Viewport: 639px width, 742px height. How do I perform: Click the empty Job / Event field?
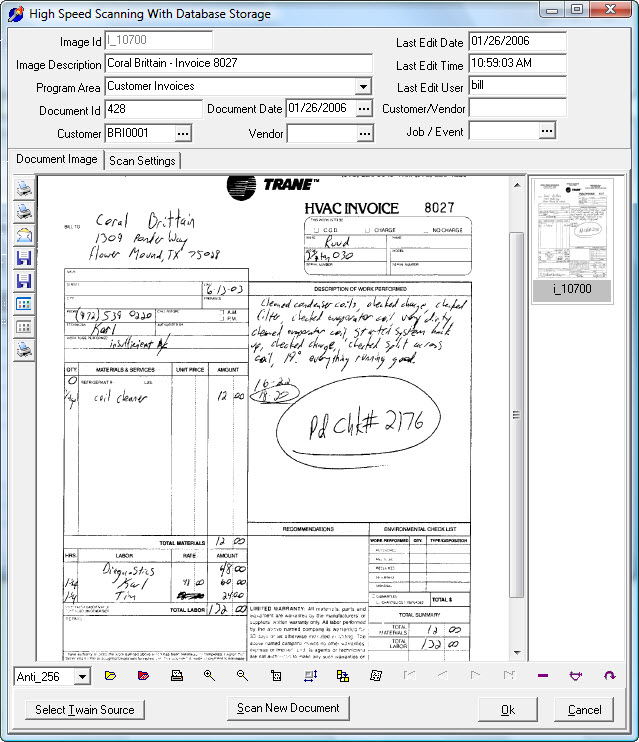pyautogui.click(x=504, y=131)
